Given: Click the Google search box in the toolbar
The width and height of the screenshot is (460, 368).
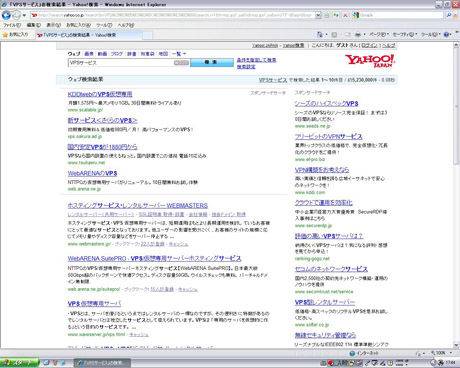Looking at the screenshot, I should tap(401, 15).
